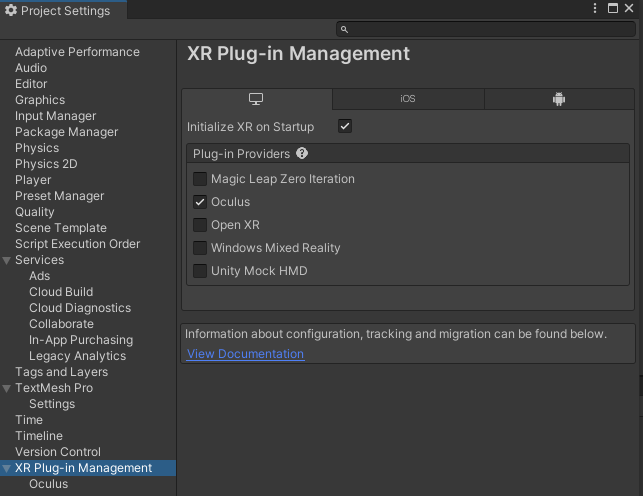643x496 pixels.
Task: Select XR Plug-in Management category label
Action: tap(83, 467)
